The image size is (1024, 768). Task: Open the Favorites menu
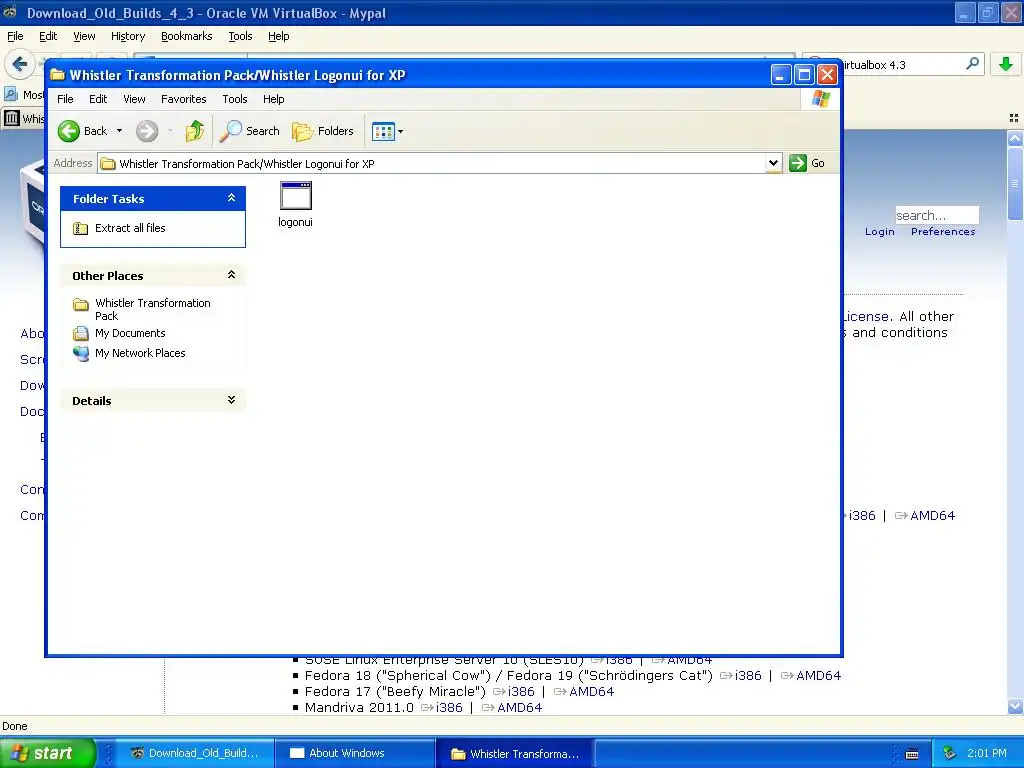point(184,99)
